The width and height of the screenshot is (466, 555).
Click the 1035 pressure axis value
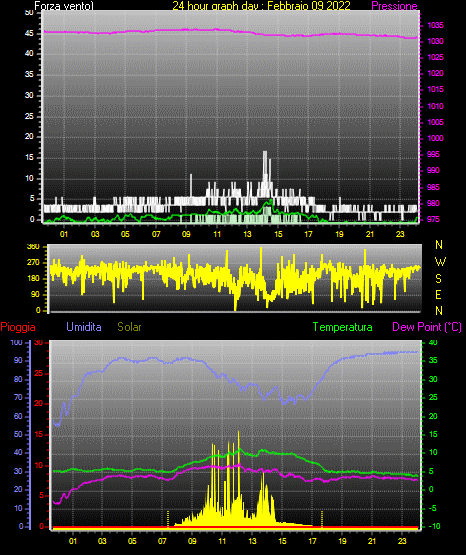(x=435, y=25)
